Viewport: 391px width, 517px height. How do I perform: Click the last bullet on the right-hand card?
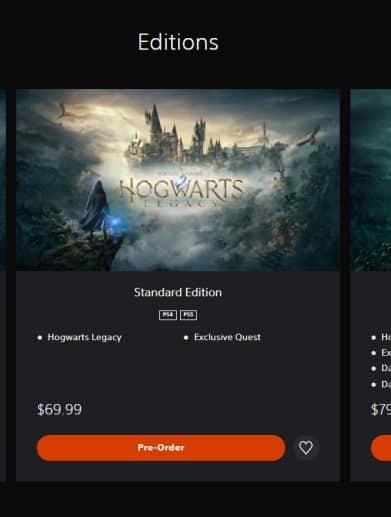point(381,384)
